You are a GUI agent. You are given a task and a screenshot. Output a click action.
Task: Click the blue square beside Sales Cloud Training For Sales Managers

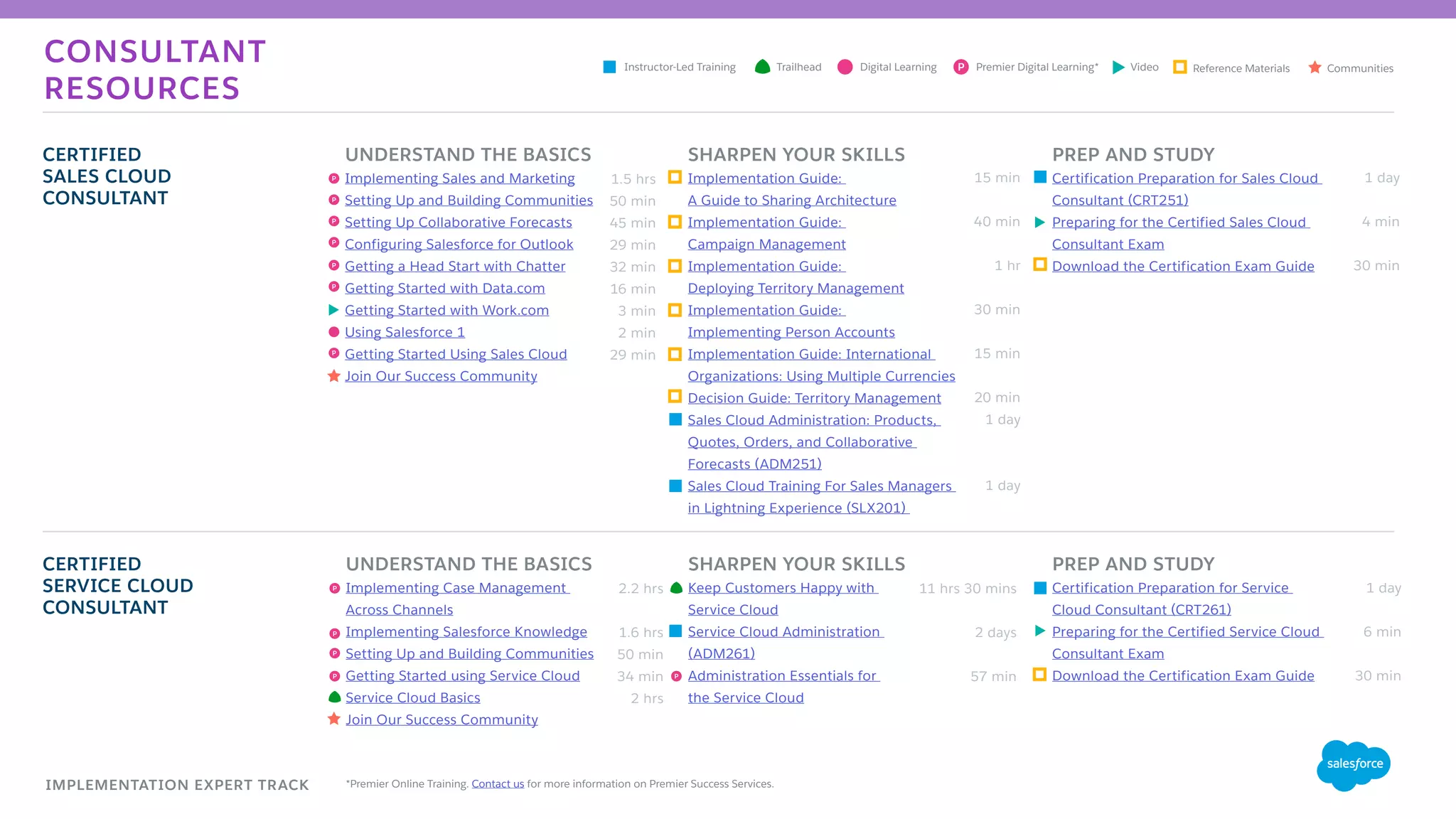tap(675, 486)
